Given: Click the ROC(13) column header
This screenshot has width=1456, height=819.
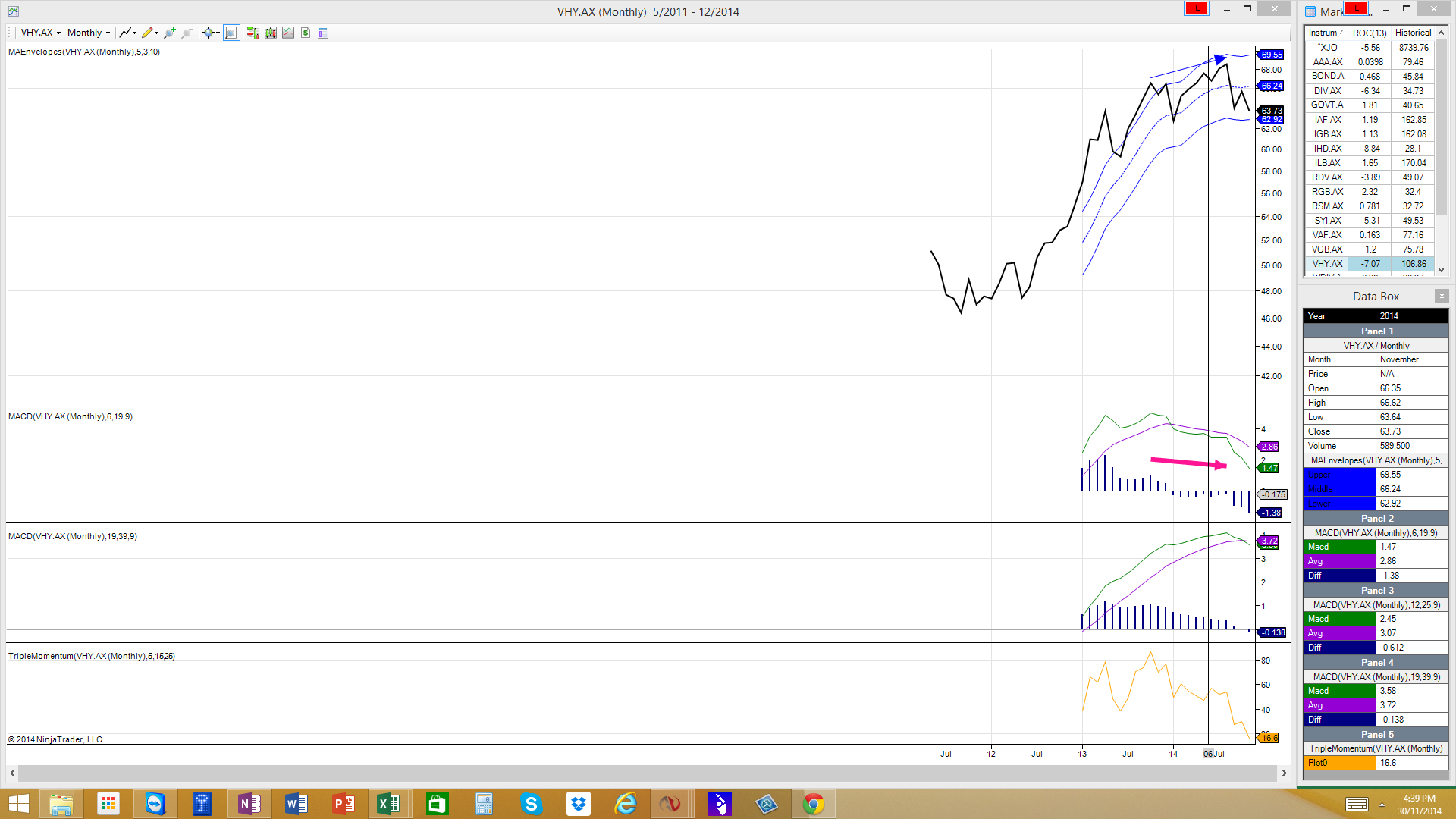Looking at the screenshot, I should click(1370, 33).
